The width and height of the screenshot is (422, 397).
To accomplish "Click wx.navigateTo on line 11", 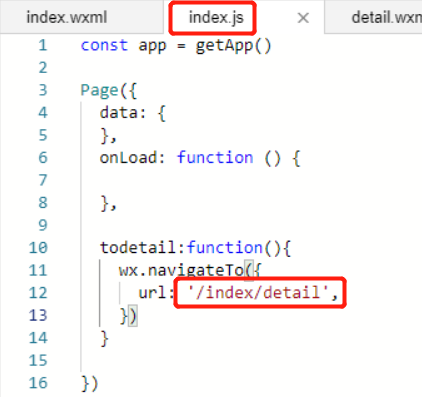I will coord(181,271).
